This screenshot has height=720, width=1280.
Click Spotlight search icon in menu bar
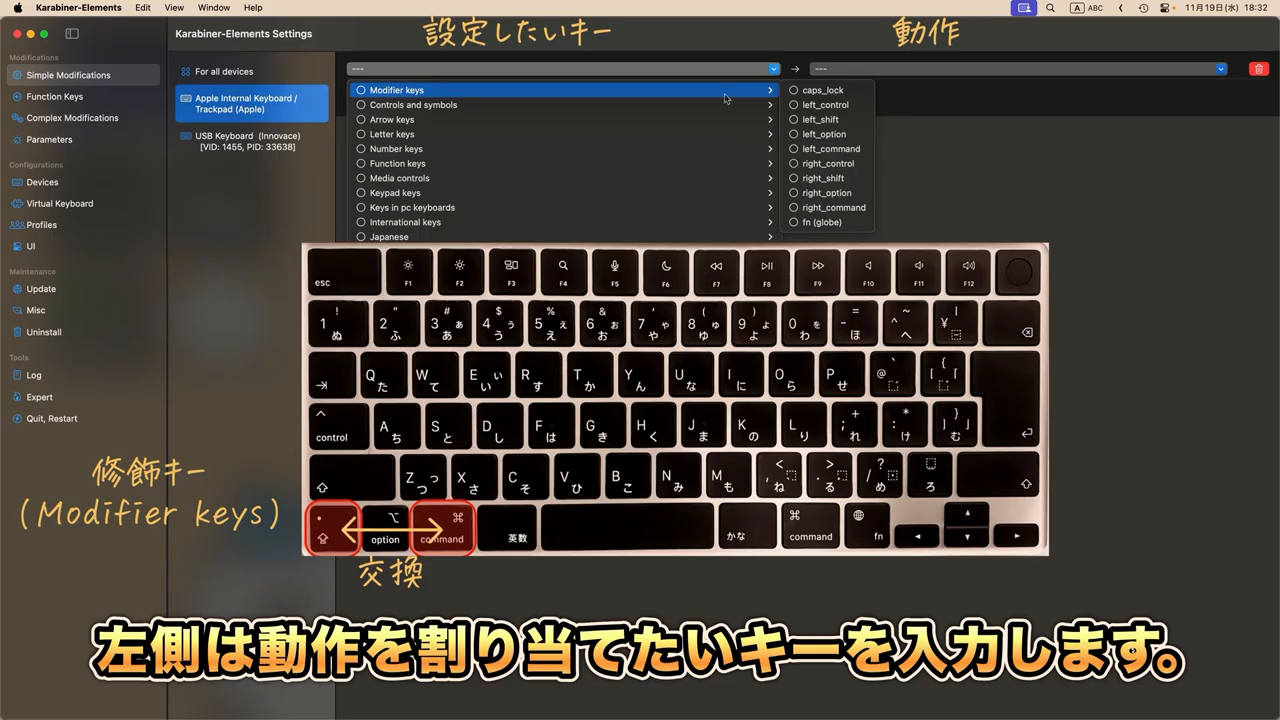1050,8
